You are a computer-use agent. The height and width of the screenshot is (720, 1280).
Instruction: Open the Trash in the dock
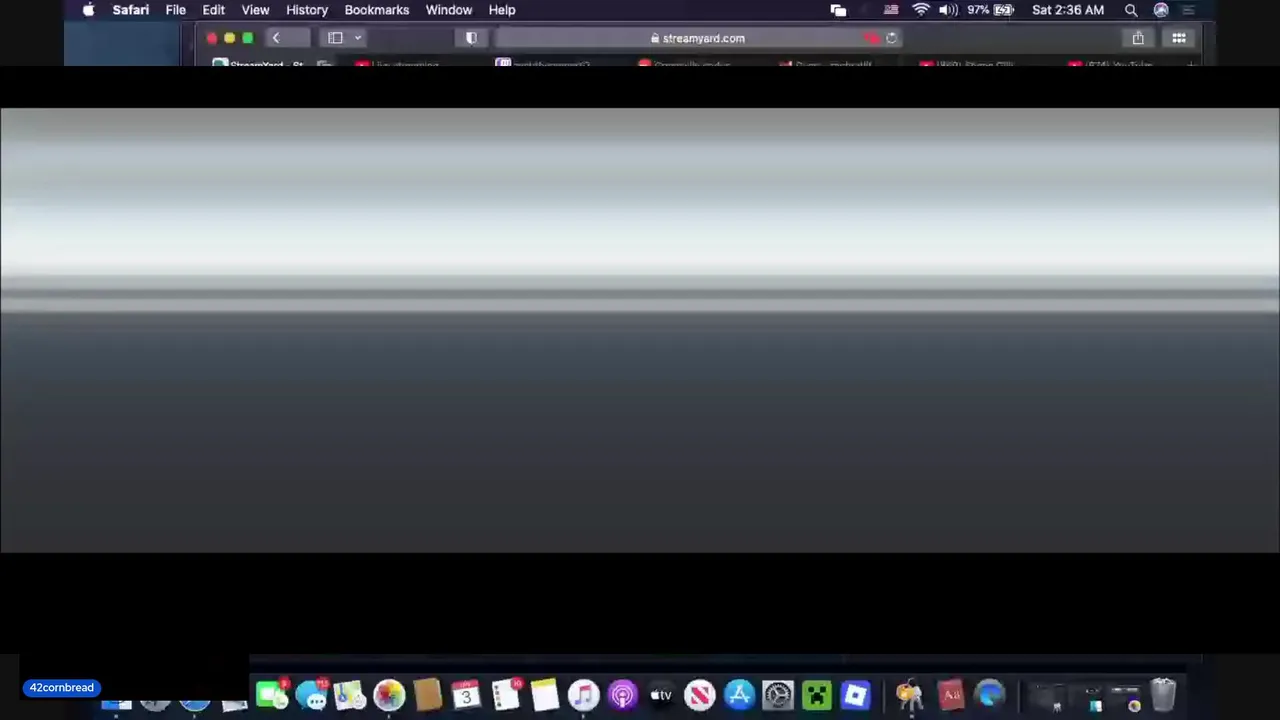point(1163,695)
